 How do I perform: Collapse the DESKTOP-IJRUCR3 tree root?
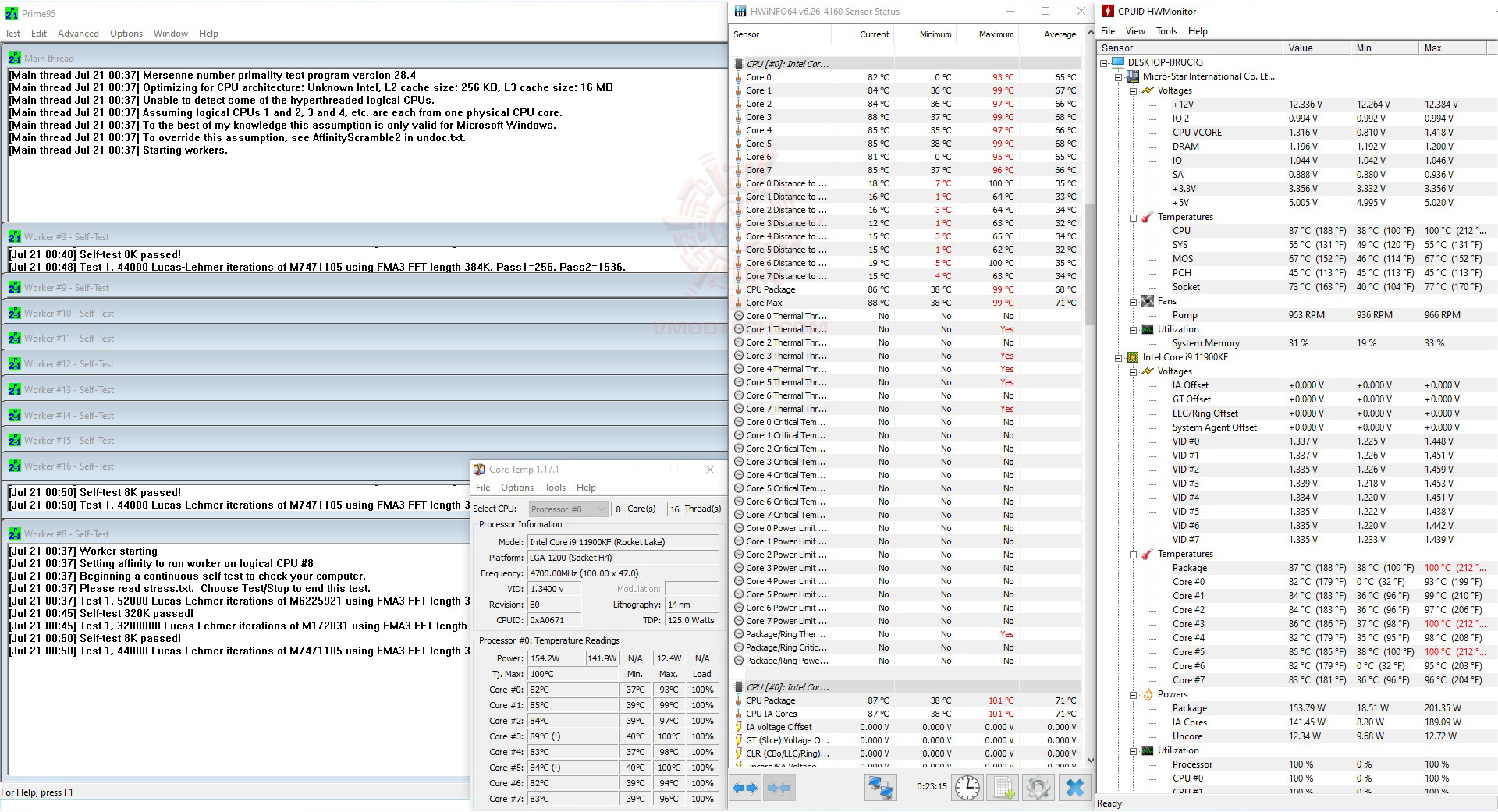[1104, 63]
